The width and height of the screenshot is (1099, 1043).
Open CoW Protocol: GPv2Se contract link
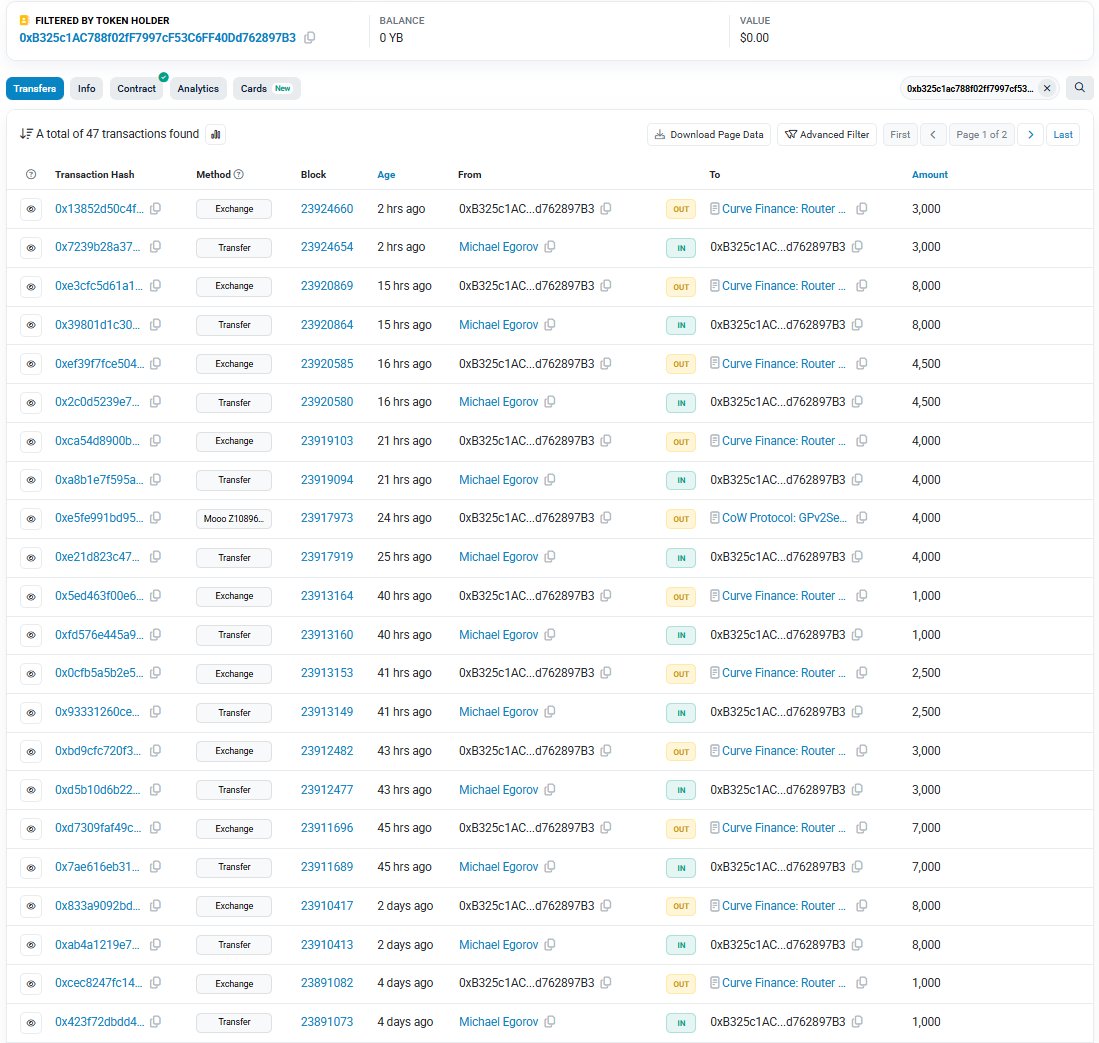pos(784,518)
